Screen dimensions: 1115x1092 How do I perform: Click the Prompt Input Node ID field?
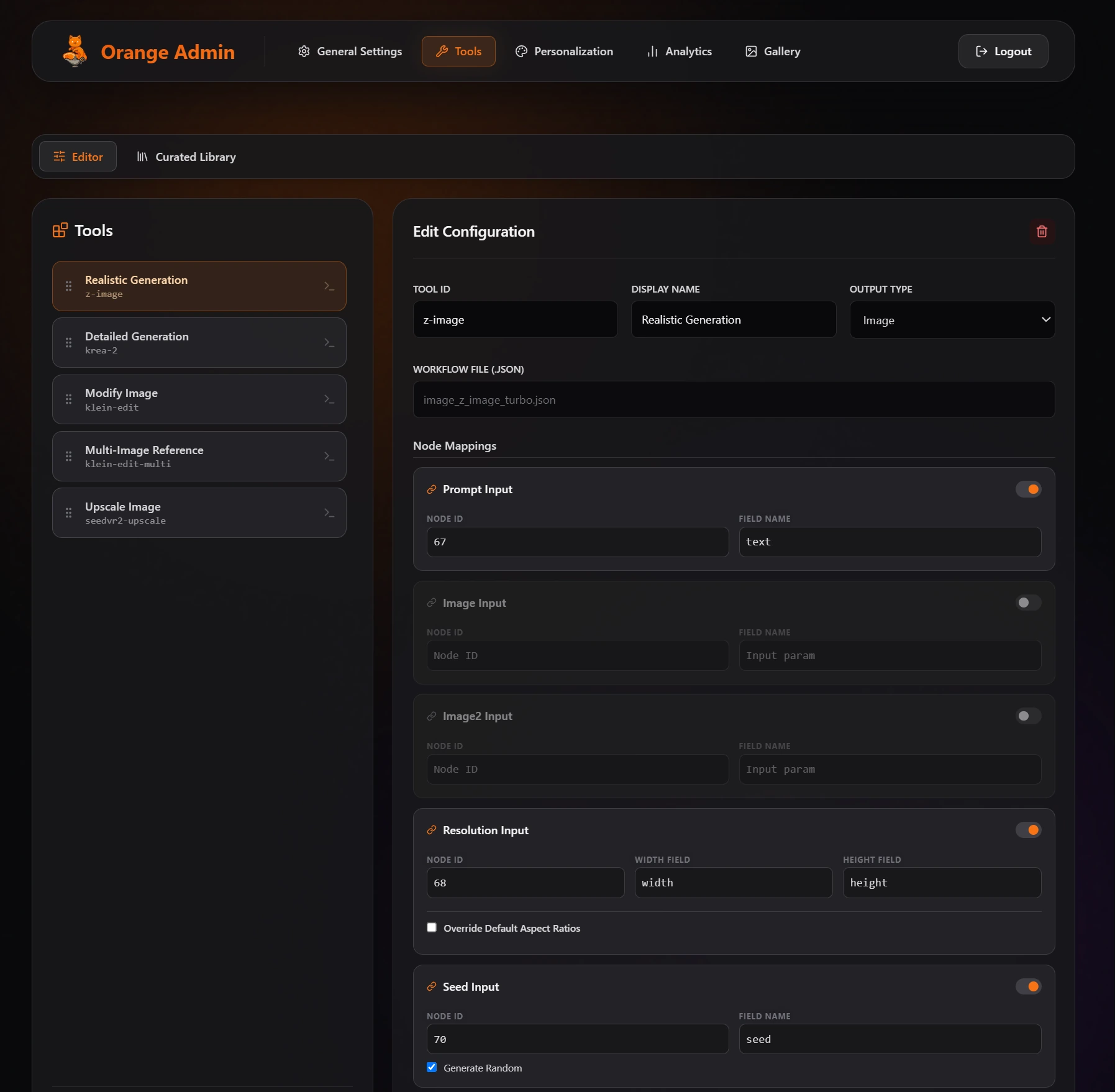tap(577, 542)
